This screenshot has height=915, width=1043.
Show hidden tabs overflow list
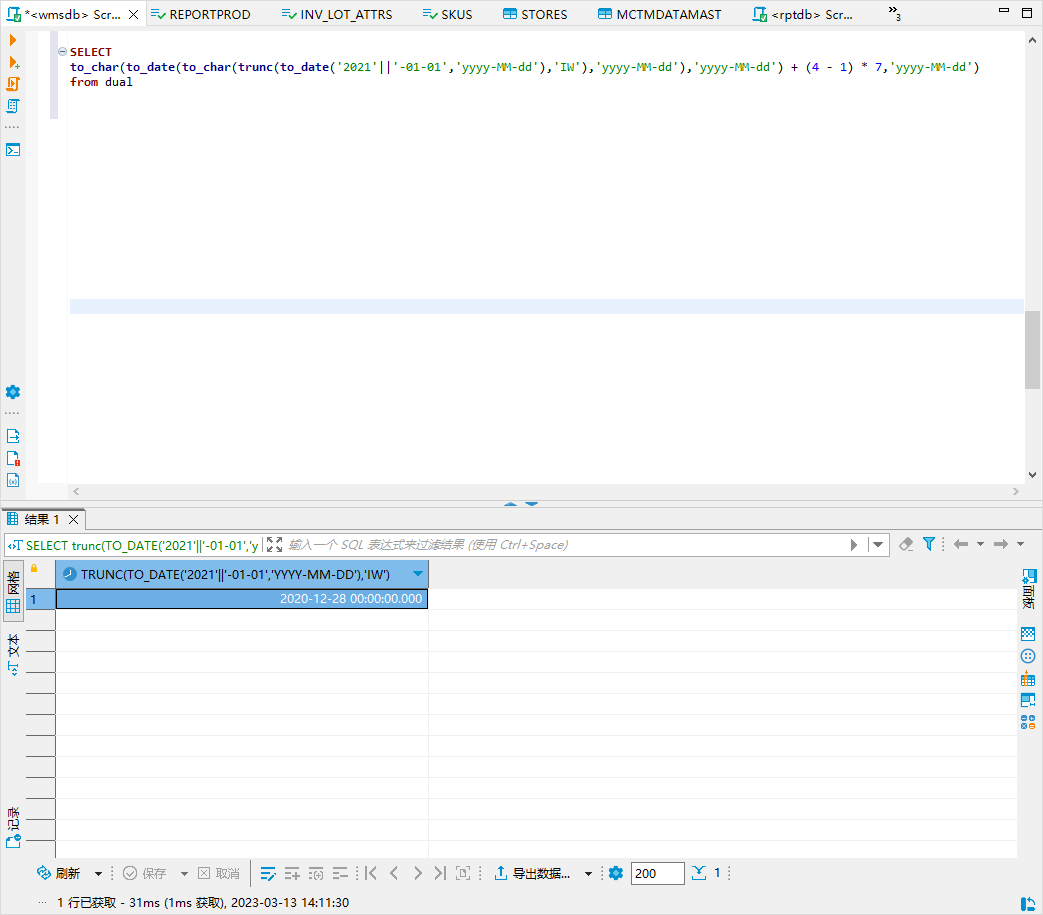tap(895, 12)
